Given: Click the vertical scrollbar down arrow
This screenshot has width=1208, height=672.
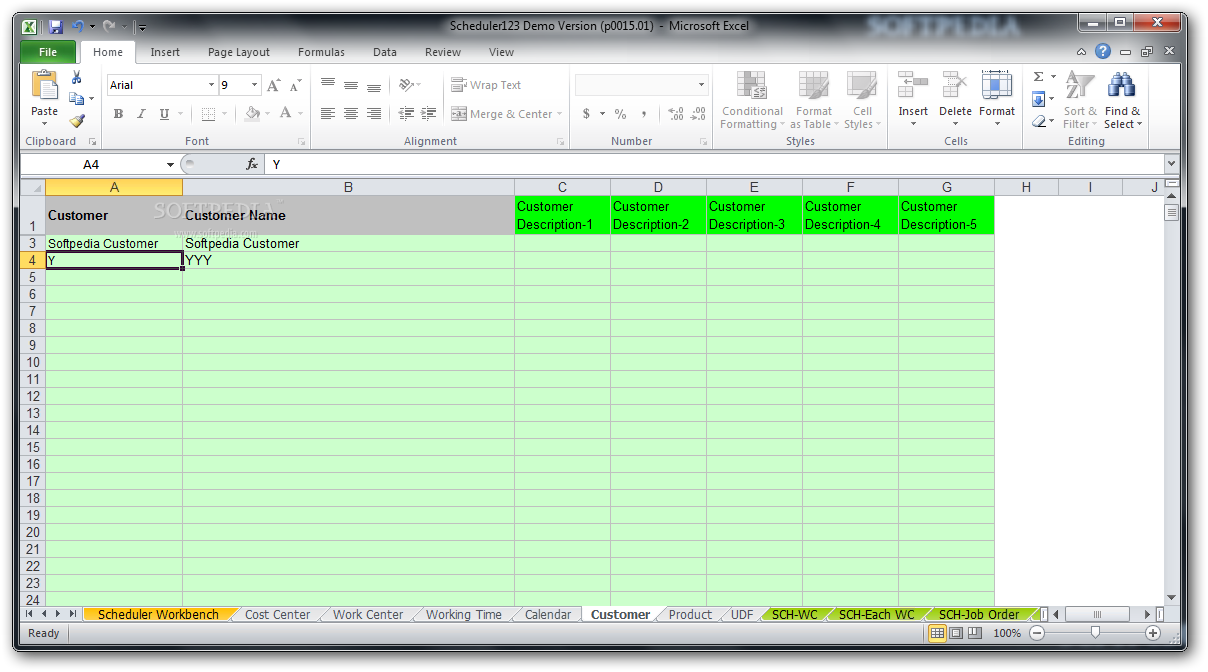Looking at the screenshot, I should pos(1171,597).
